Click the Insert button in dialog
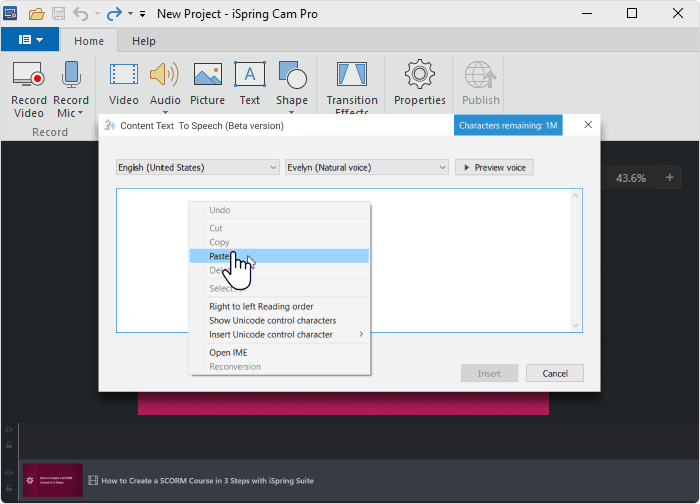Image resolution: width=700 pixels, height=504 pixels. pyautogui.click(x=489, y=373)
